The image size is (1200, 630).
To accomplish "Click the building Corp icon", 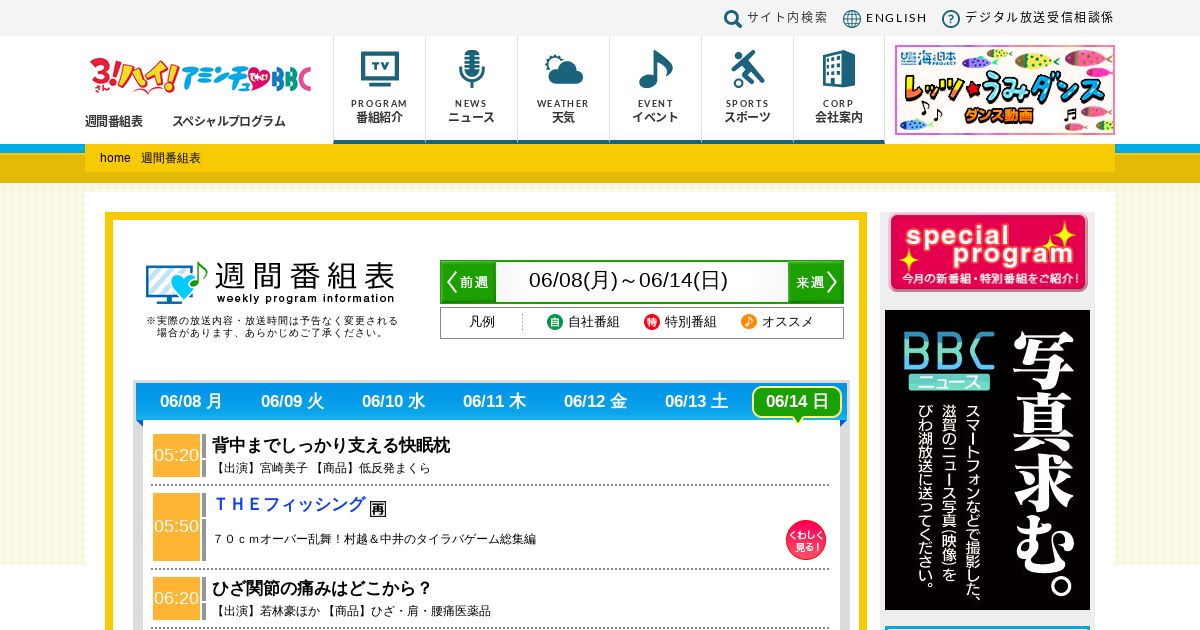I will point(838,70).
